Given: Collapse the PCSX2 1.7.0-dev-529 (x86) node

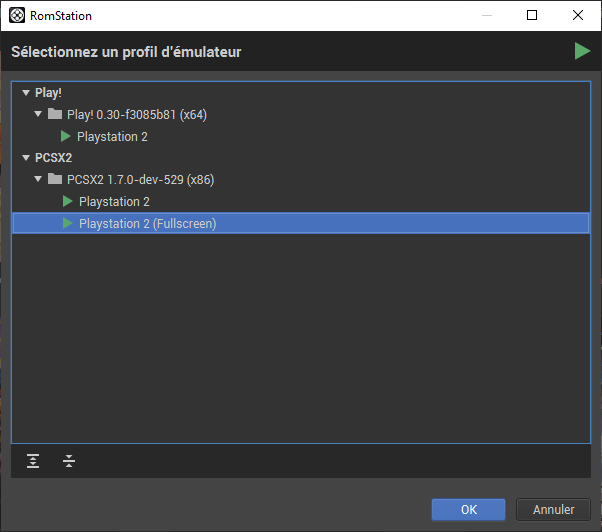Looking at the screenshot, I should point(38,180).
